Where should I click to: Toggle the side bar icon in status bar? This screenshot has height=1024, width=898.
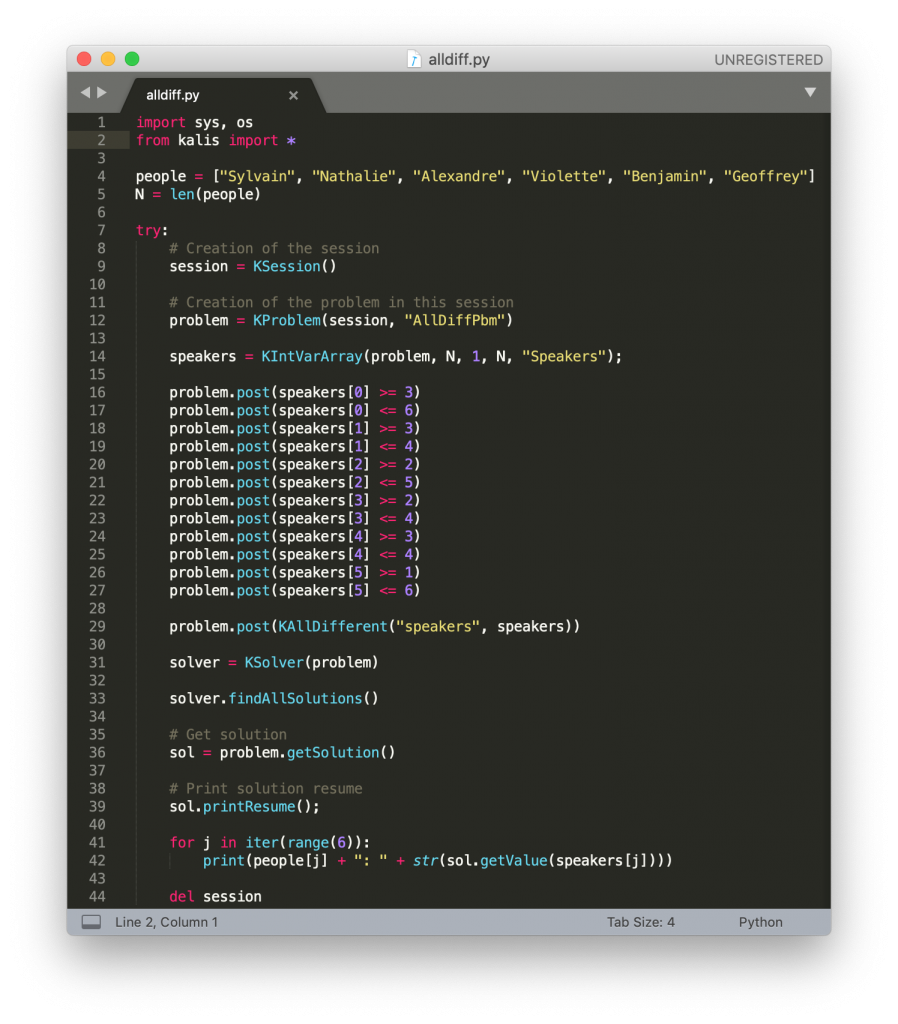(x=91, y=922)
